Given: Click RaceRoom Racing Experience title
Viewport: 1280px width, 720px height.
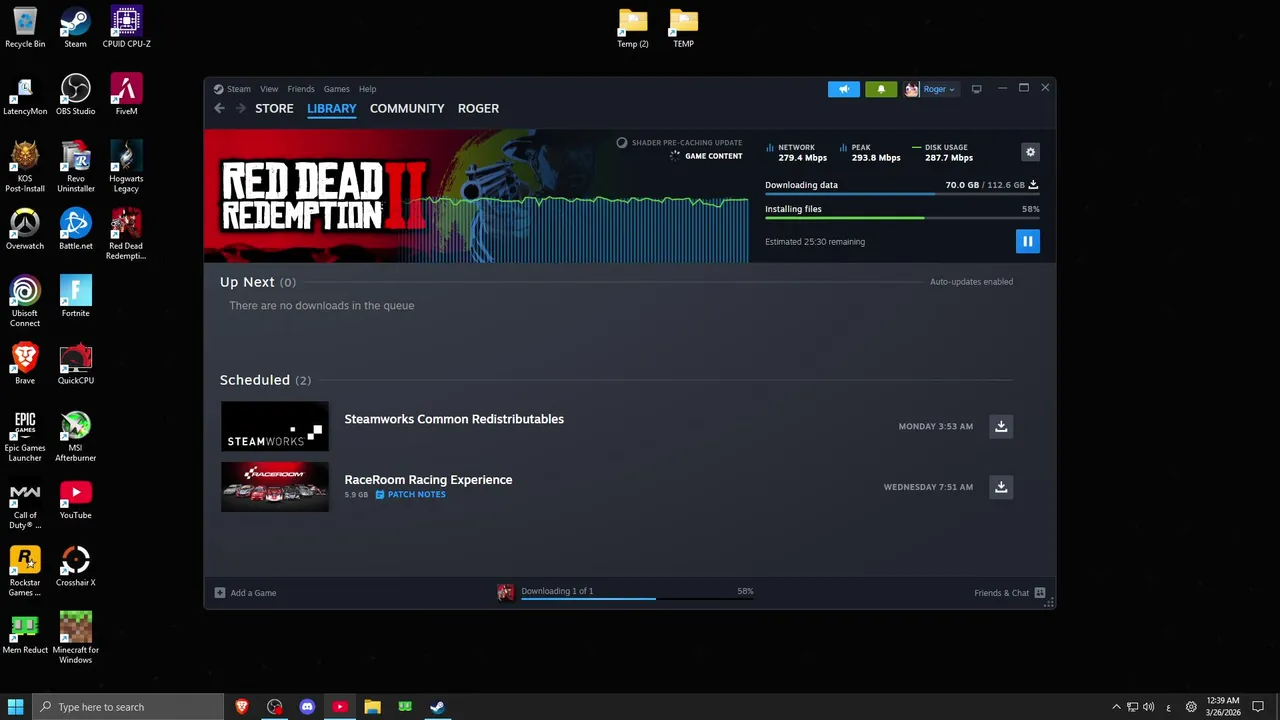Looking at the screenshot, I should tap(428, 480).
